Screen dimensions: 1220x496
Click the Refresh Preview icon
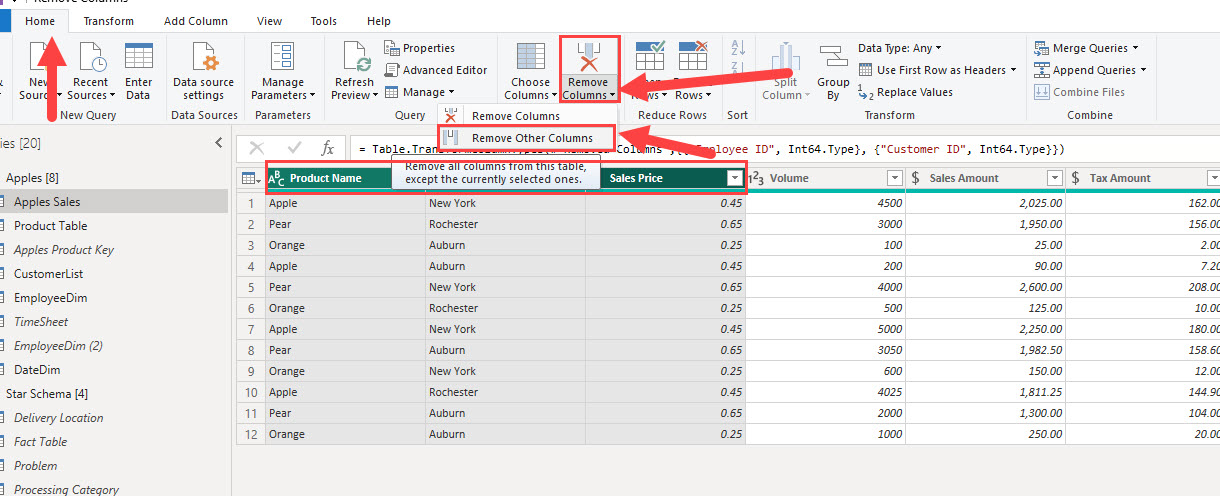(x=355, y=57)
